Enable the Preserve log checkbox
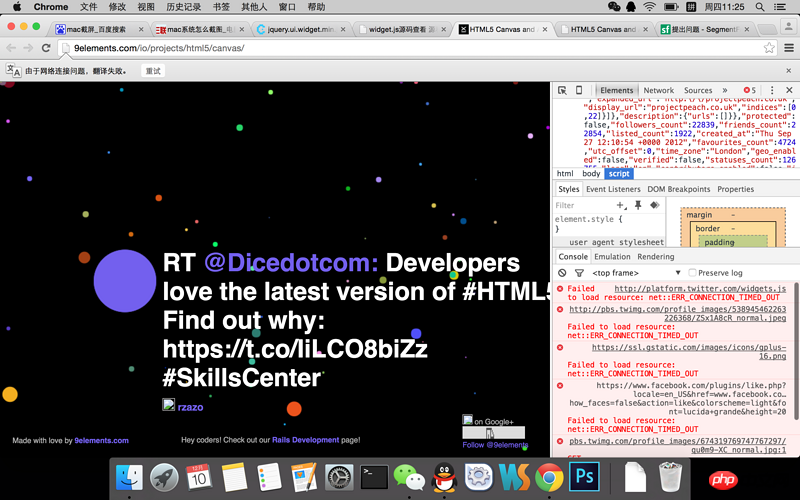Screen dimensions: 800x500 point(692,273)
